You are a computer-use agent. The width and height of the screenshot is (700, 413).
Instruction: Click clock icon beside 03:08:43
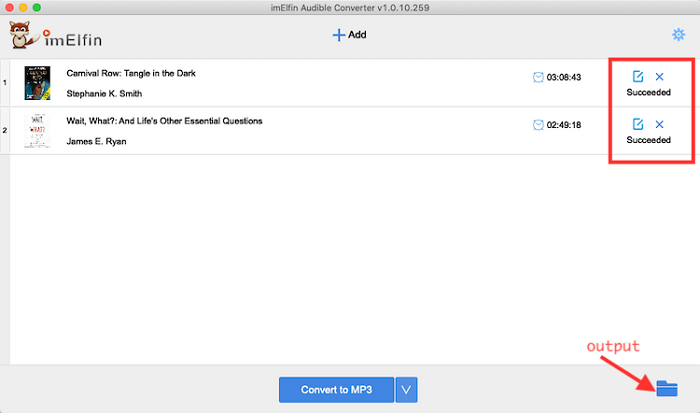point(538,77)
